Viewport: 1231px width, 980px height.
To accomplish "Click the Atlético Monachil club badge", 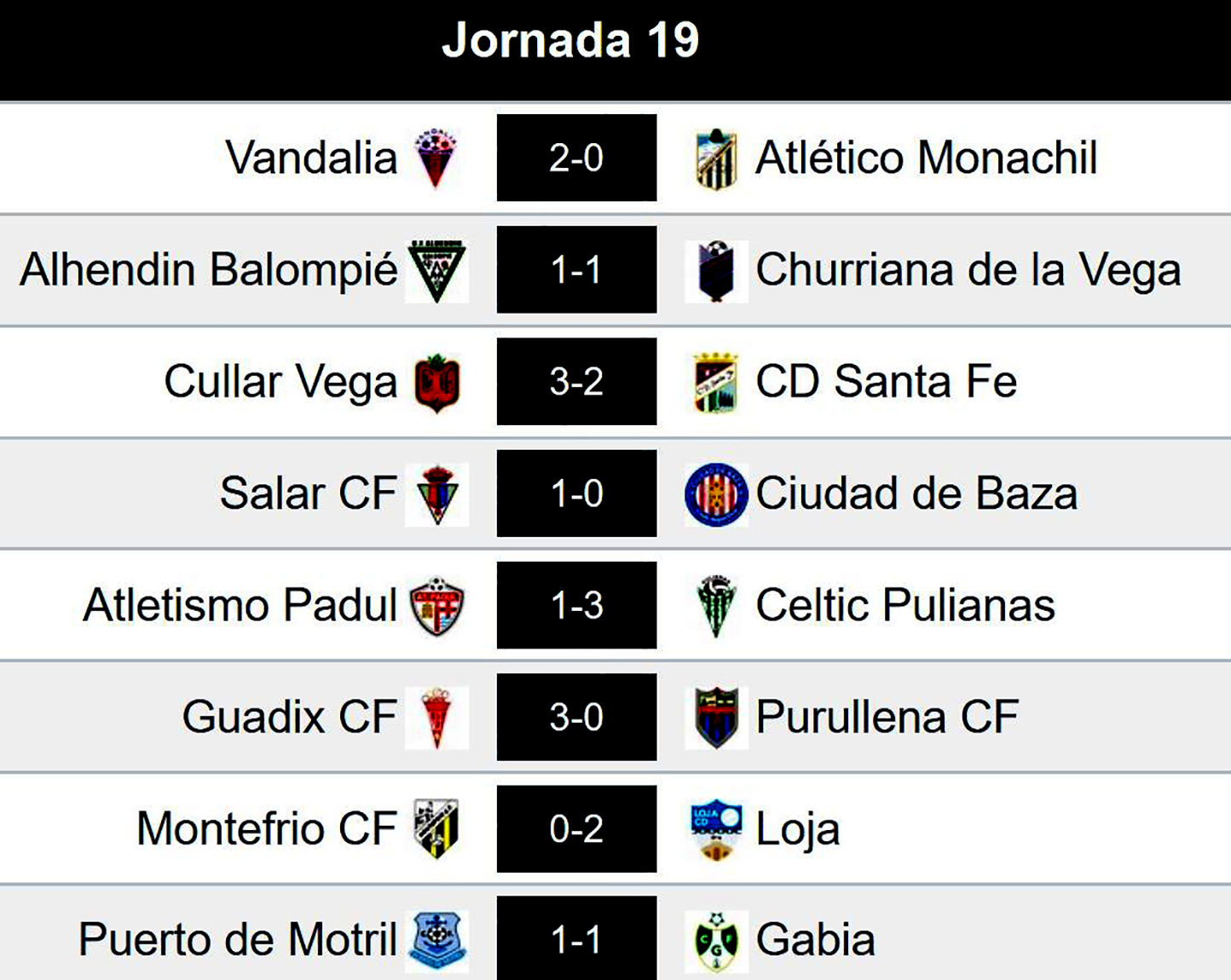I will (x=716, y=159).
